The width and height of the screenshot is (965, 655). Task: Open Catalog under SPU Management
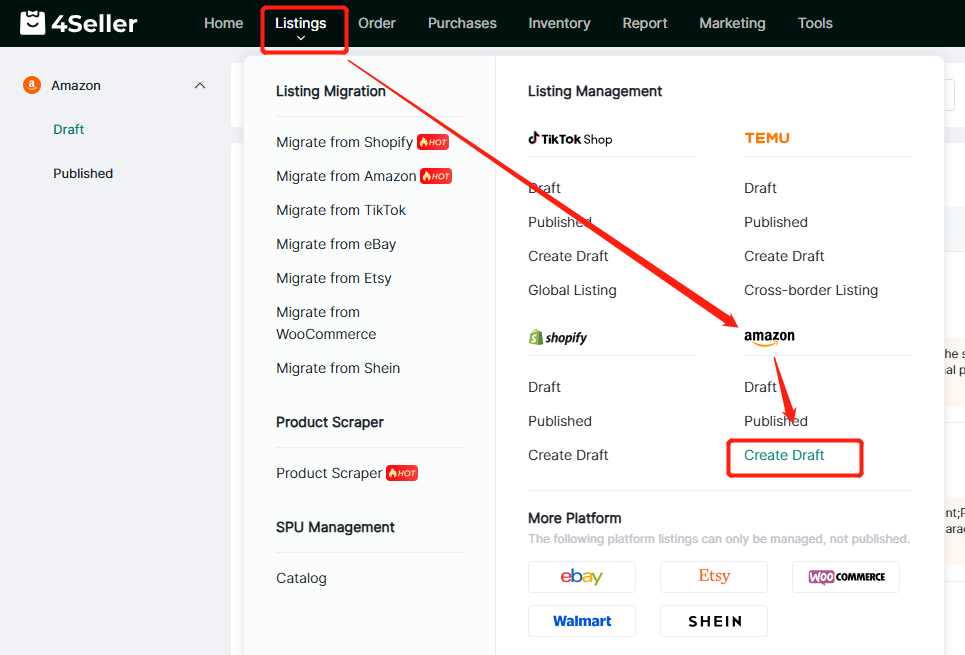301,578
